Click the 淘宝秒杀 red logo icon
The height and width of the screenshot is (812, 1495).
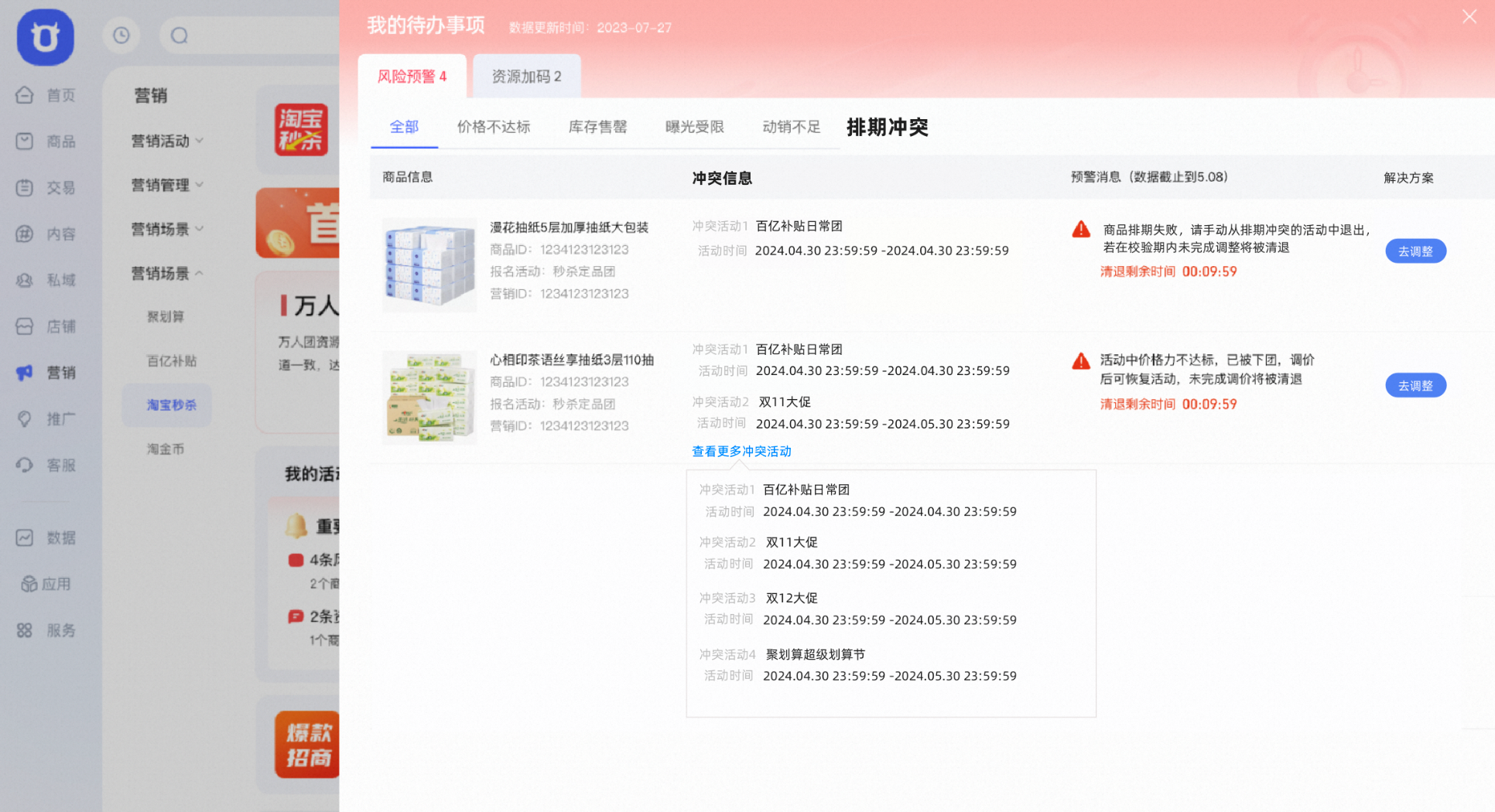(x=301, y=129)
